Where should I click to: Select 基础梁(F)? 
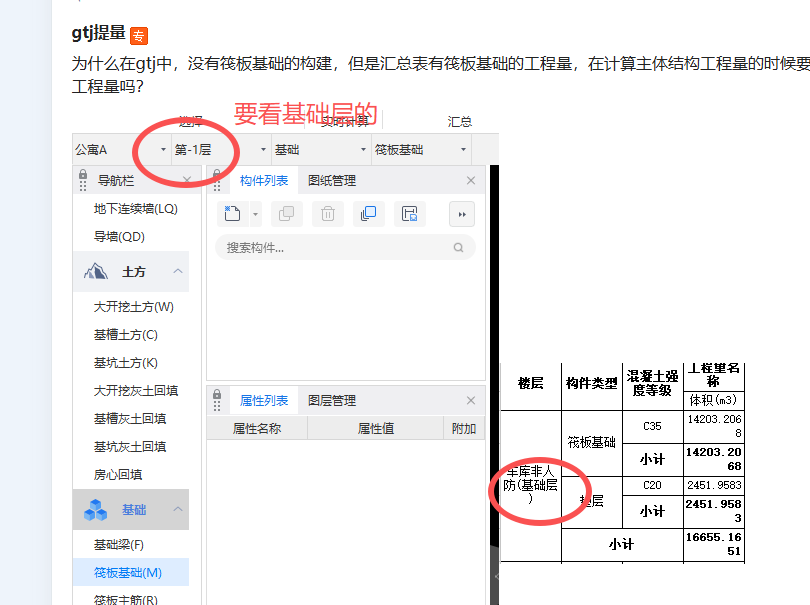click(x=119, y=545)
